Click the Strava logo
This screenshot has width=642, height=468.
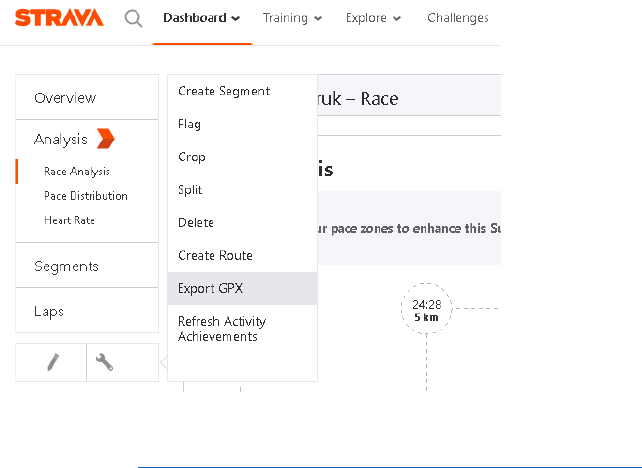pos(59,18)
